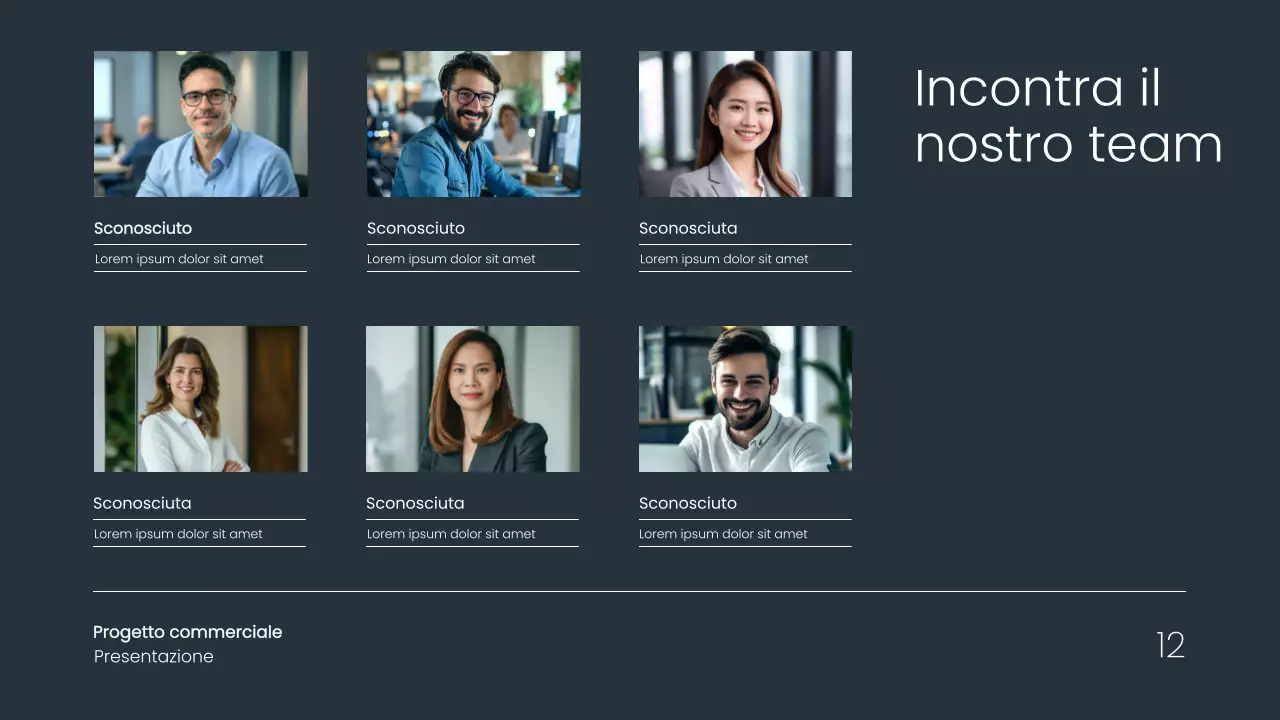Click the 'Sconosciuto' name under denim shirt man
1280x720 pixels.
coord(416,228)
